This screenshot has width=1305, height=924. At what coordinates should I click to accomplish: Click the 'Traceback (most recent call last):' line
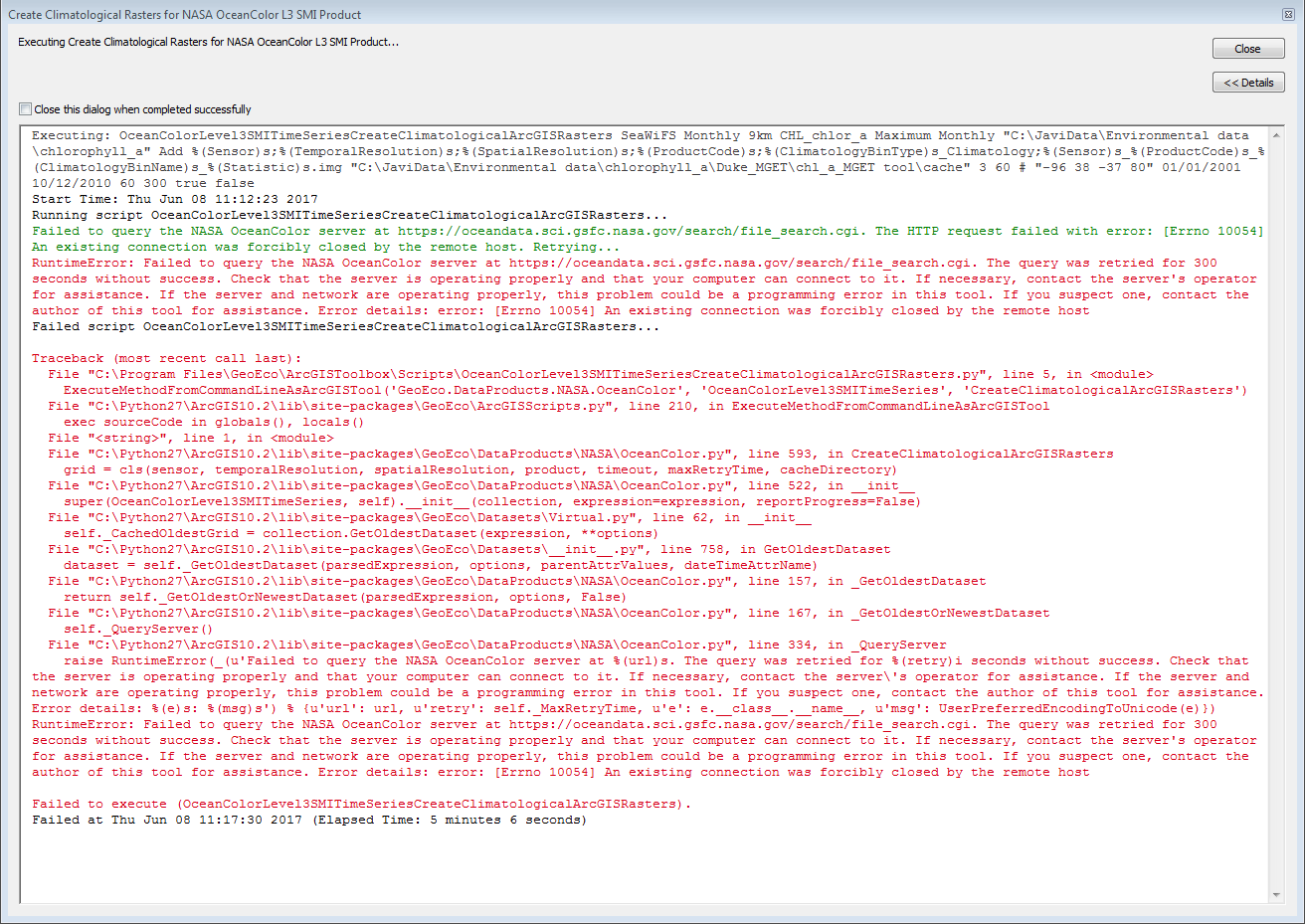[167, 358]
